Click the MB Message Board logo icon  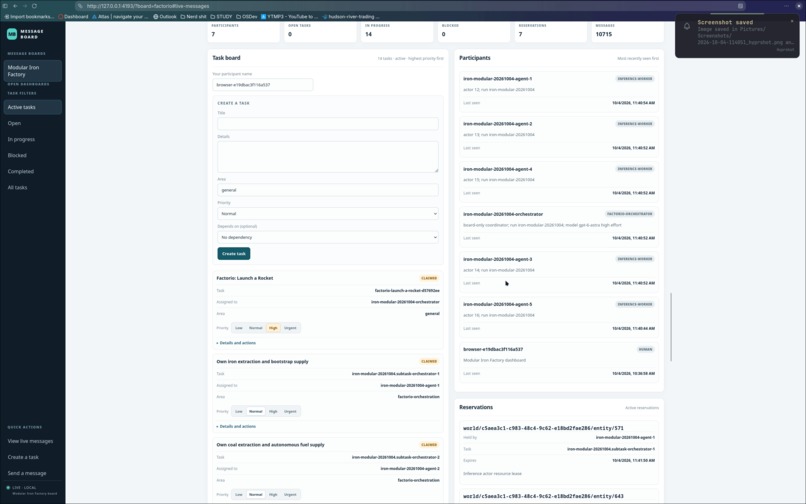pyautogui.click(x=12, y=34)
